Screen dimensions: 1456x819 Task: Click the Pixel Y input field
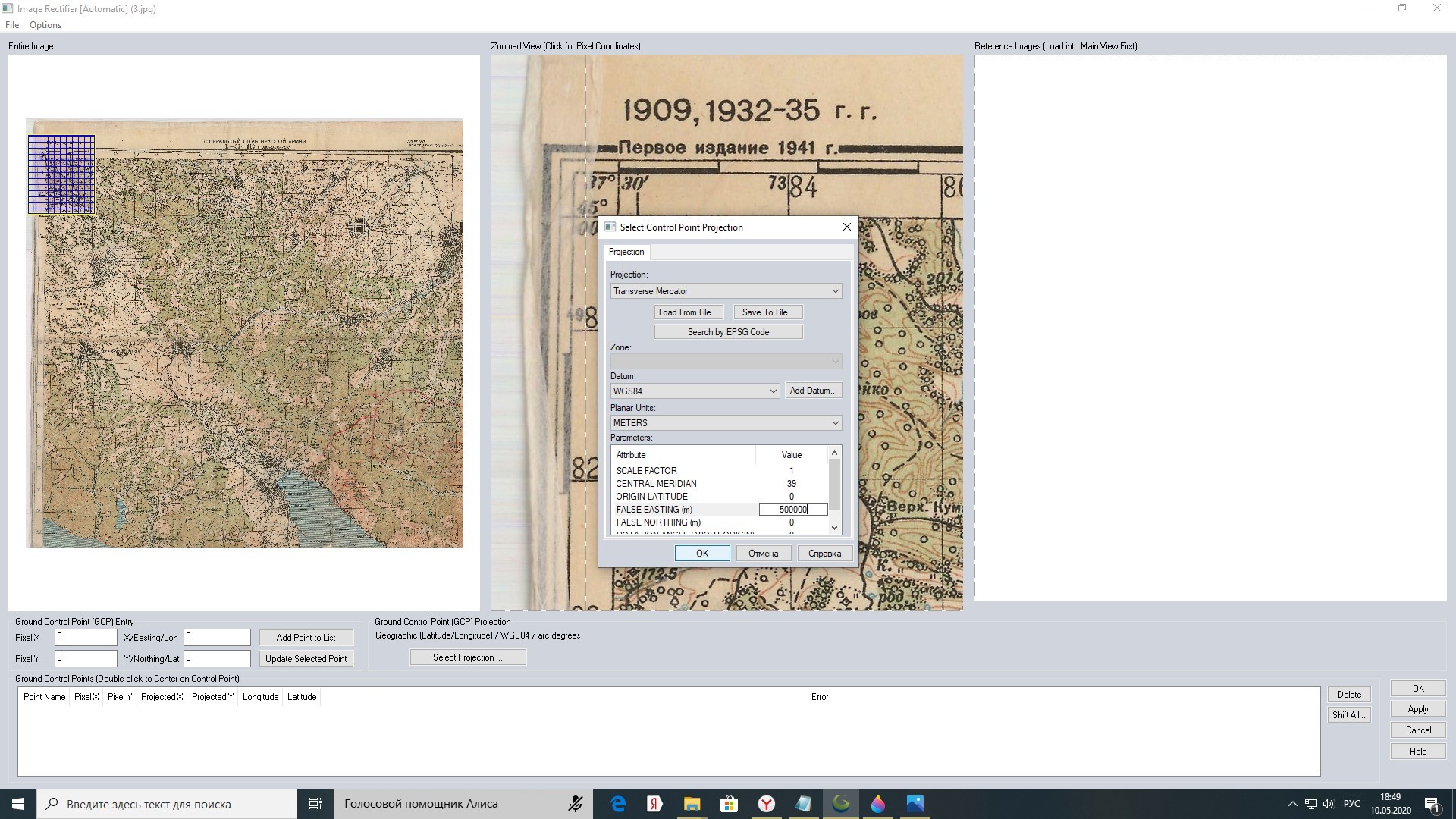[86, 659]
